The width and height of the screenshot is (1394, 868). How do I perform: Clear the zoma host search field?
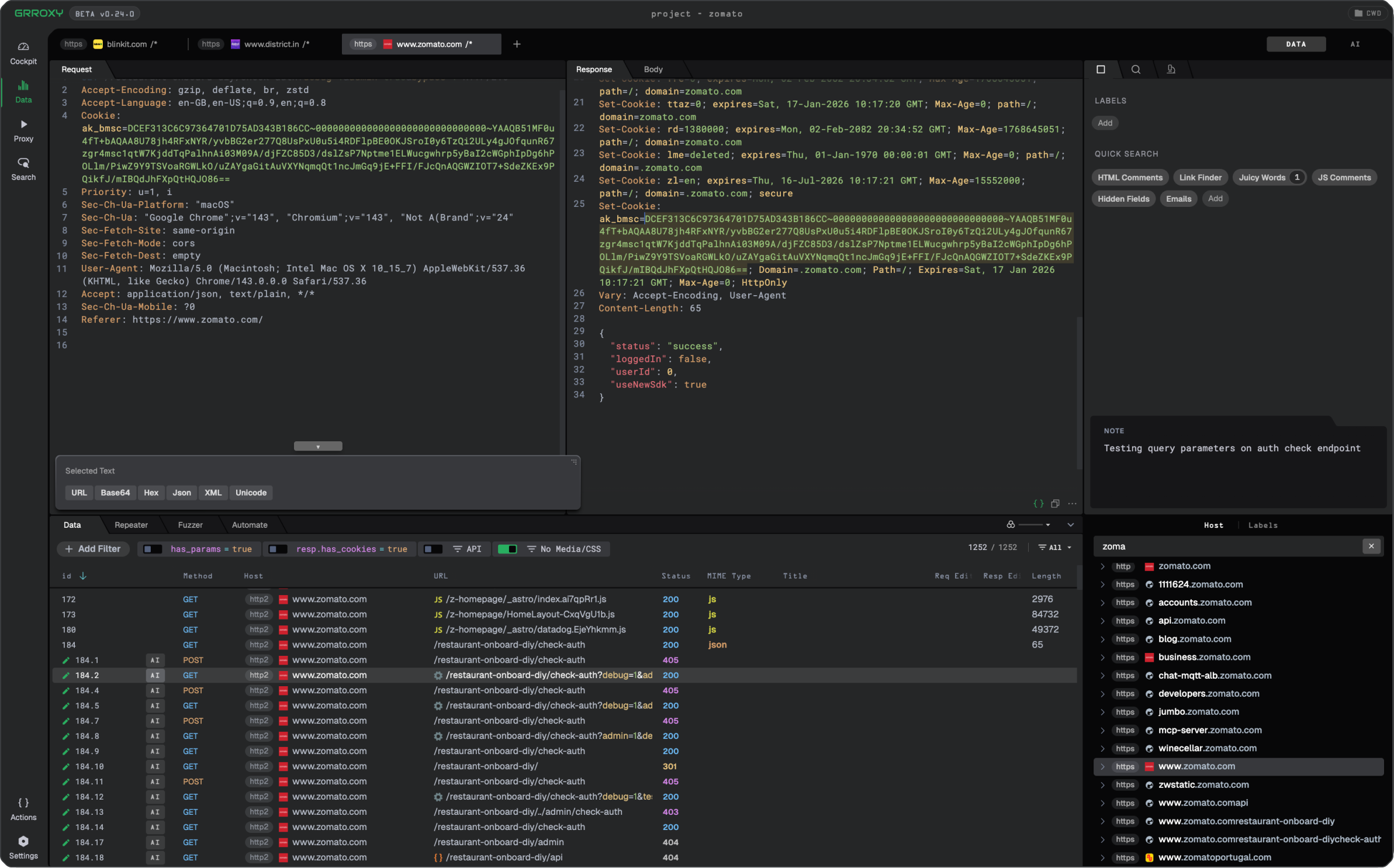[x=1371, y=546]
